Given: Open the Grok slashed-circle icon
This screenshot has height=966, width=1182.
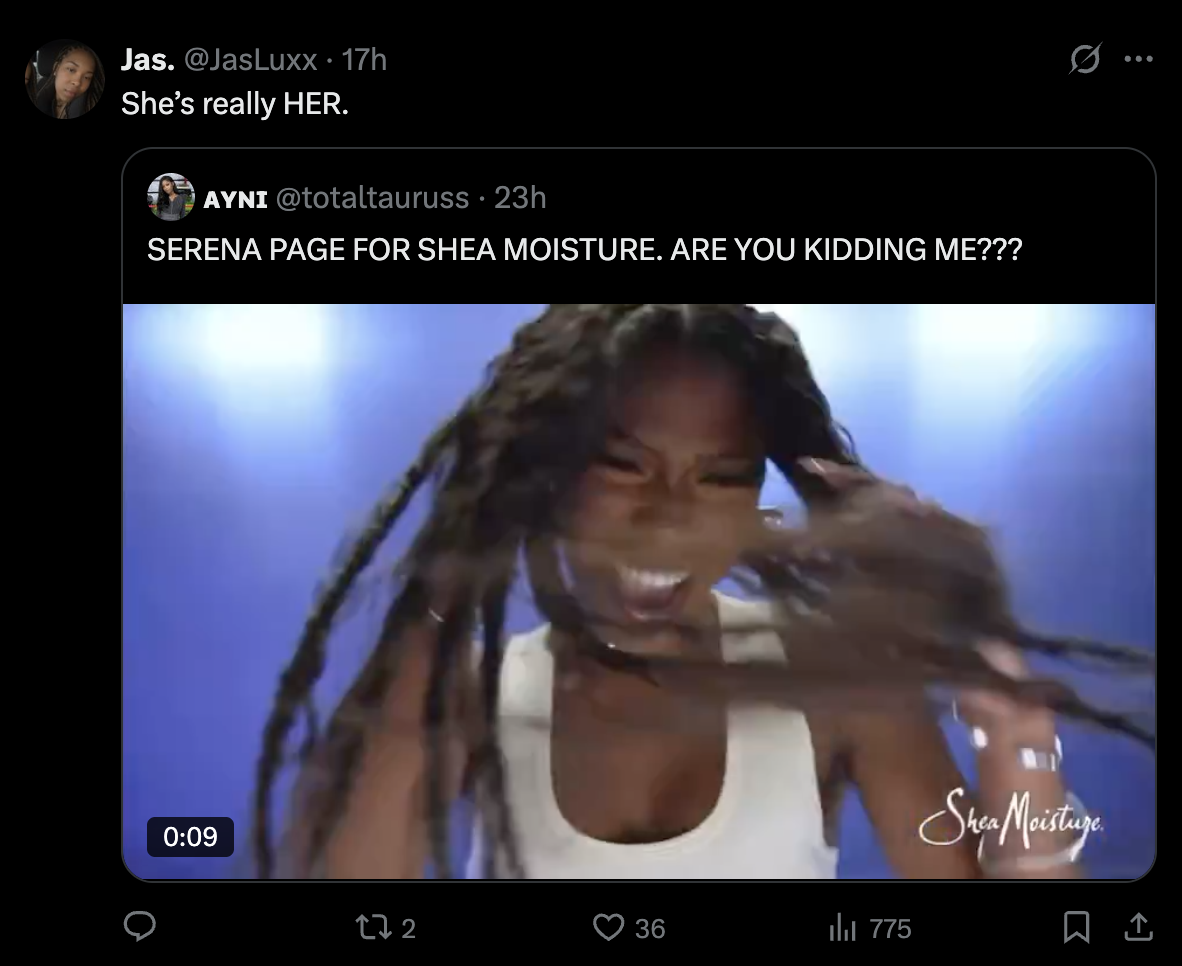Looking at the screenshot, I should coord(1085,59).
